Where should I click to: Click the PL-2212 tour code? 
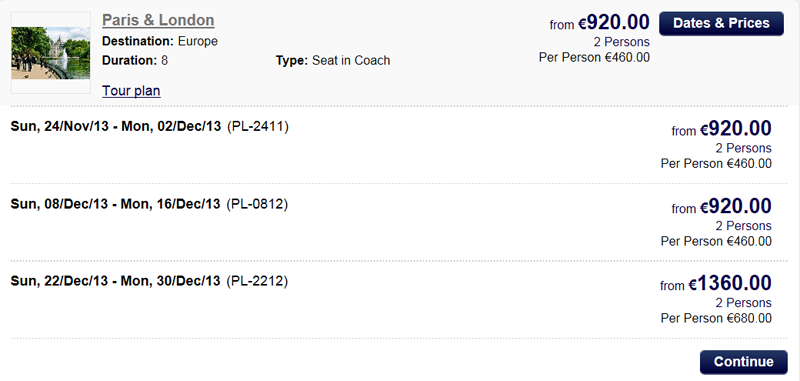coord(258,281)
